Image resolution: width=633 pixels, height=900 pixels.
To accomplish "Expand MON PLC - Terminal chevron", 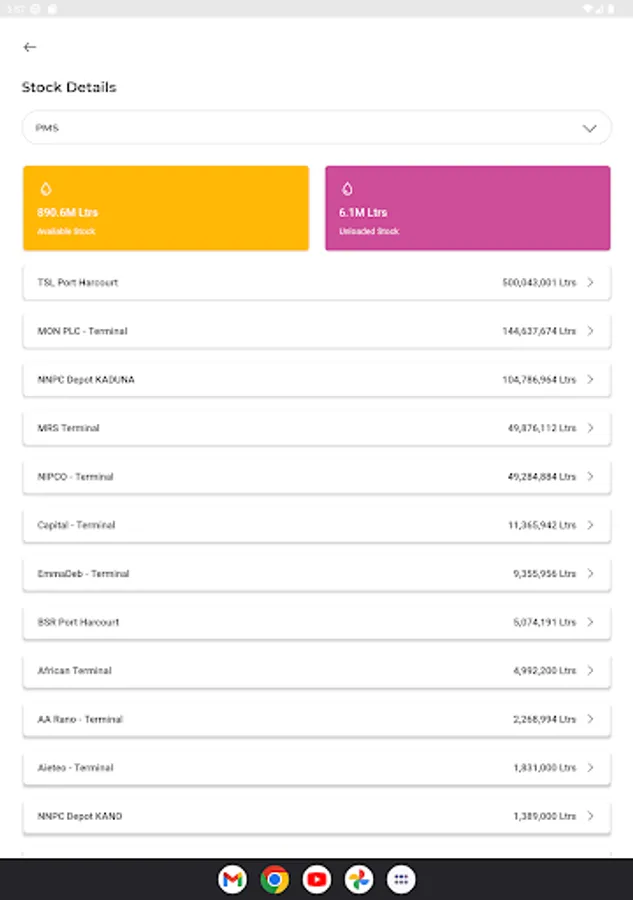I will pyautogui.click(x=590, y=331).
